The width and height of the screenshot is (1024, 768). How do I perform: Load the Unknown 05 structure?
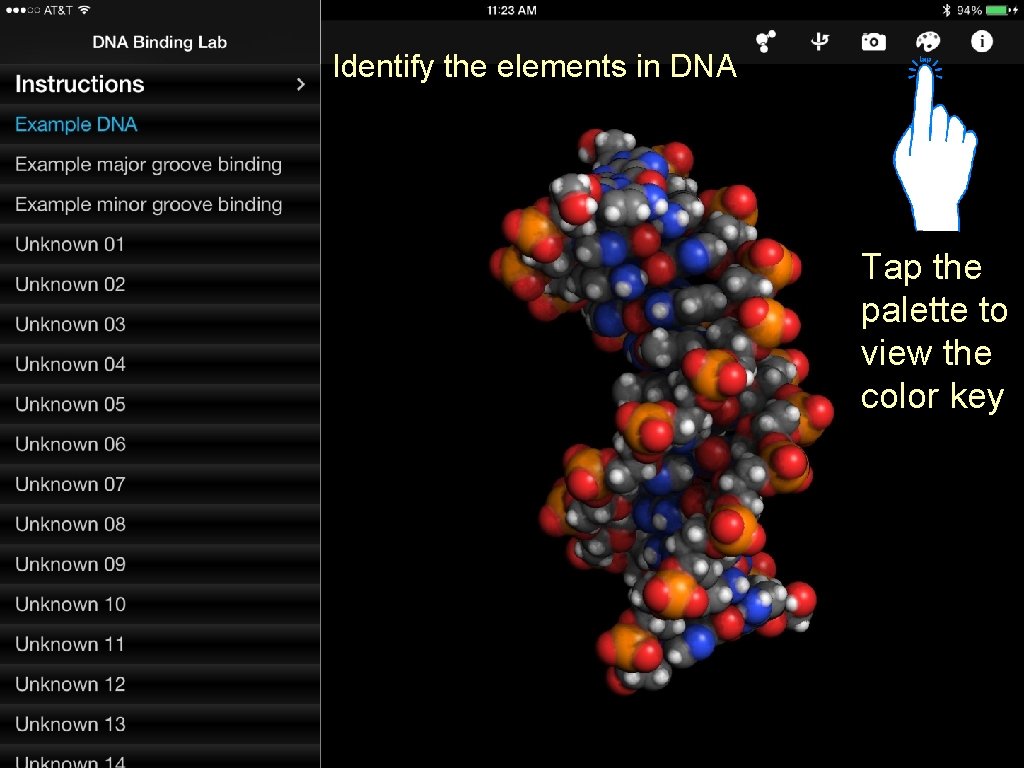click(70, 404)
